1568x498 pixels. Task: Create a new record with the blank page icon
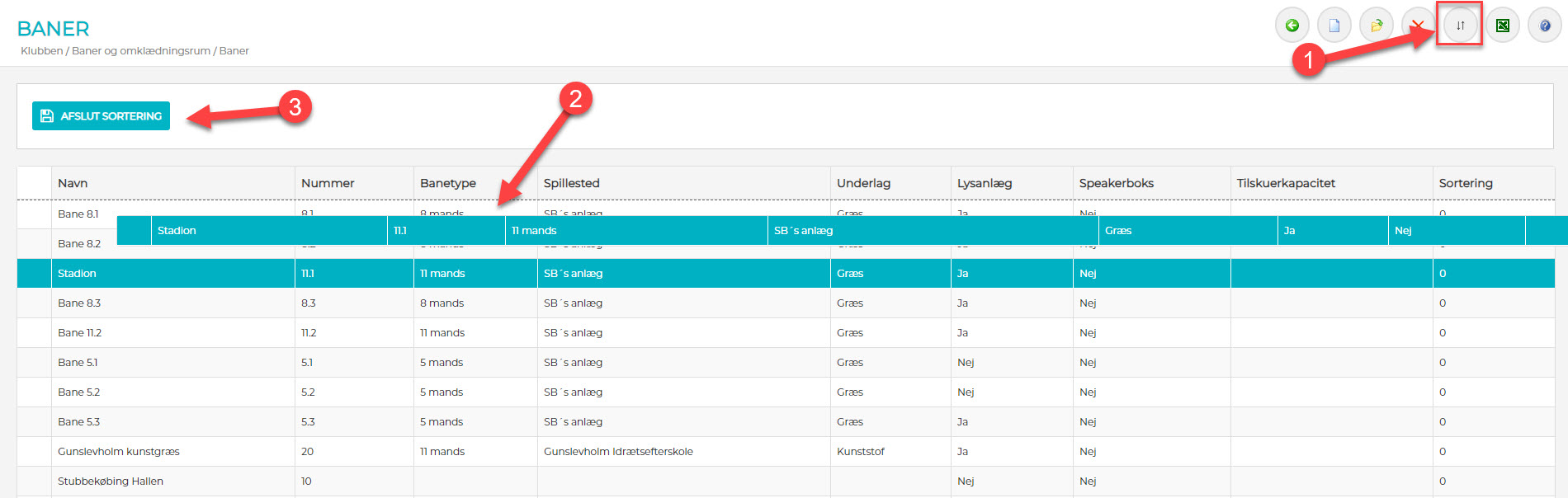pyautogui.click(x=1334, y=26)
